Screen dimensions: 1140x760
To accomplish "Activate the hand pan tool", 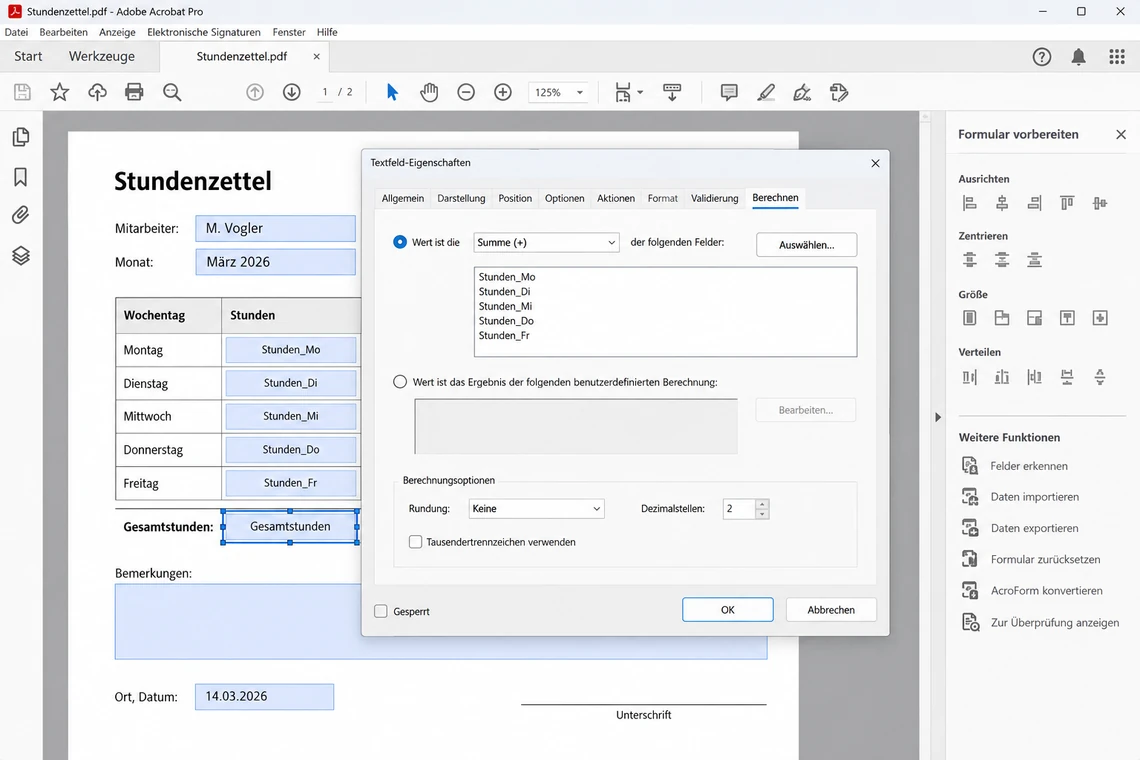I will [429, 92].
